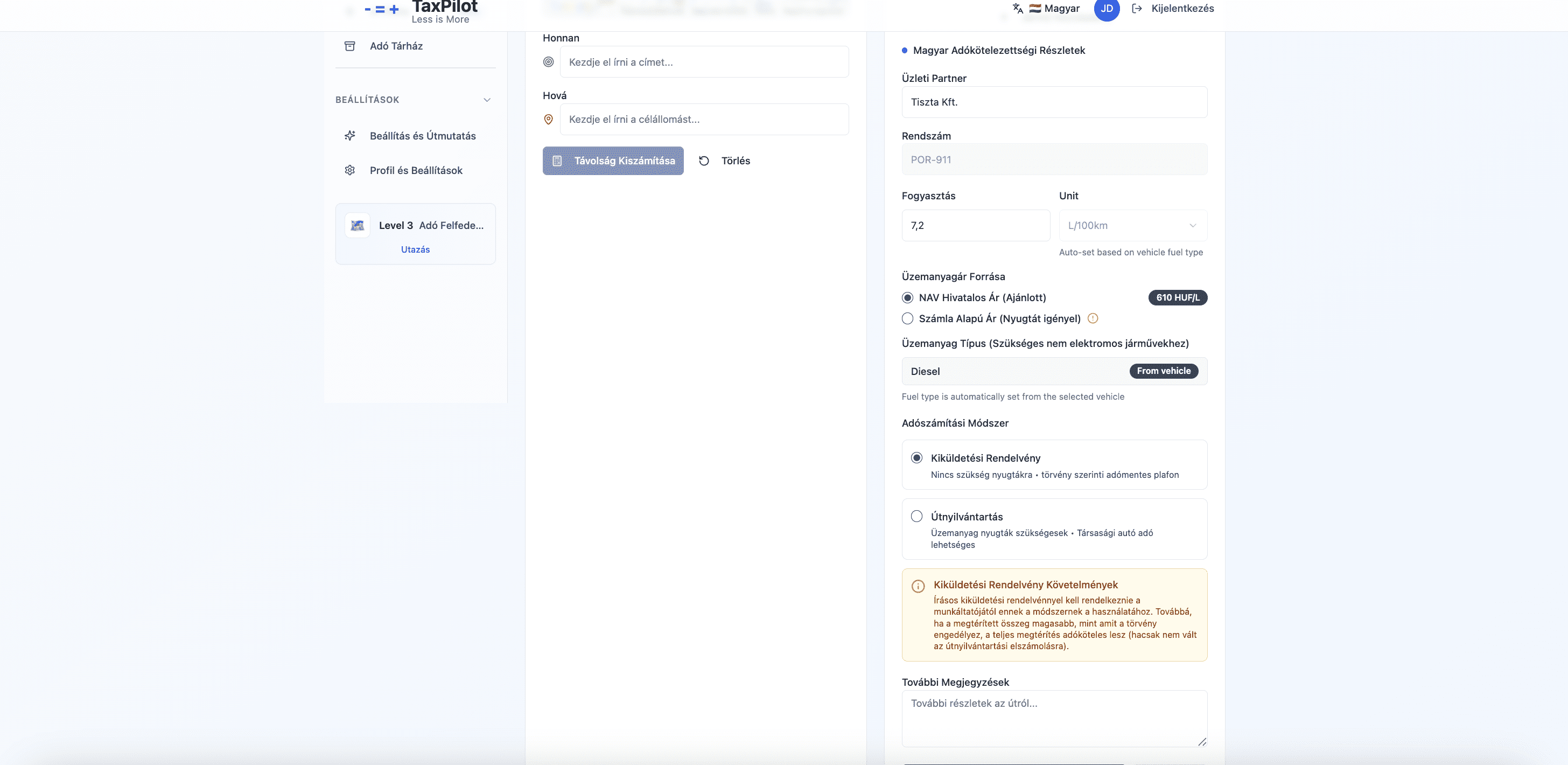Click the sparkle icon beside Beállítás és Útmutatás
This screenshot has width=1568, height=765.
tap(349, 136)
